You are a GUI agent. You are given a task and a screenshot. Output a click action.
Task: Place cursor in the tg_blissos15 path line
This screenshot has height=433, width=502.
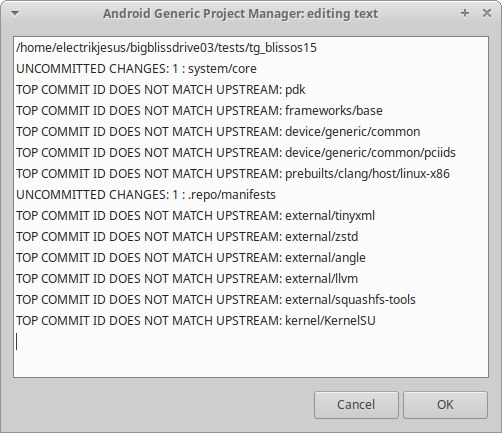[166, 48]
